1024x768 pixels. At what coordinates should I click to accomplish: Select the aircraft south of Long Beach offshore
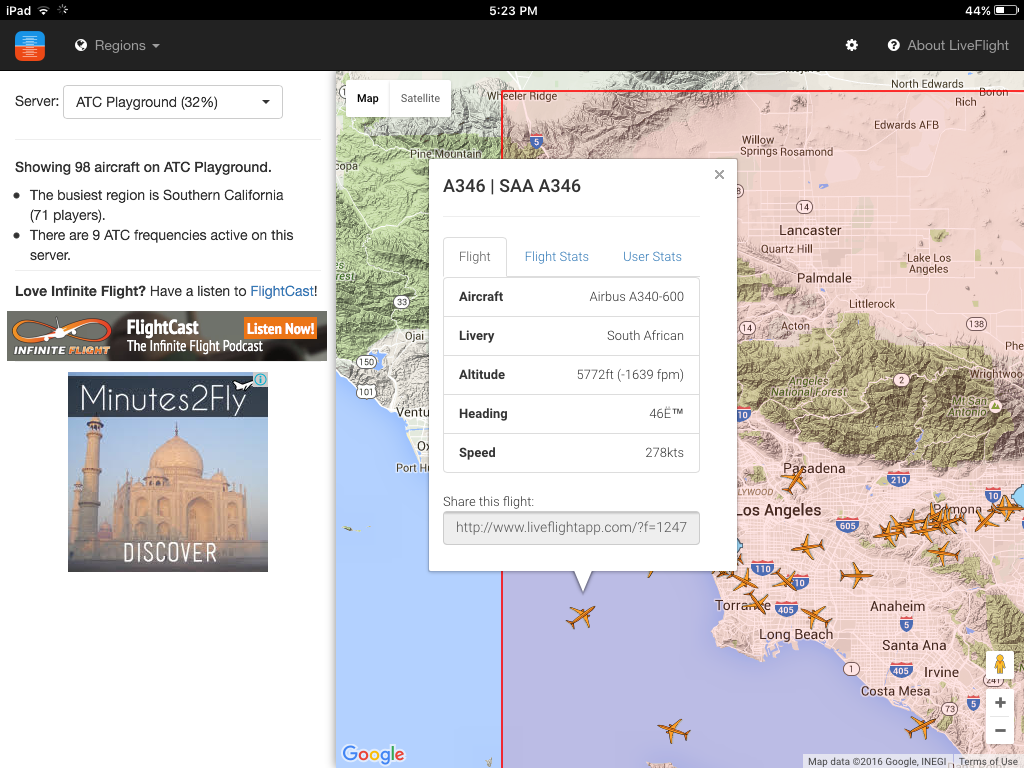673,730
